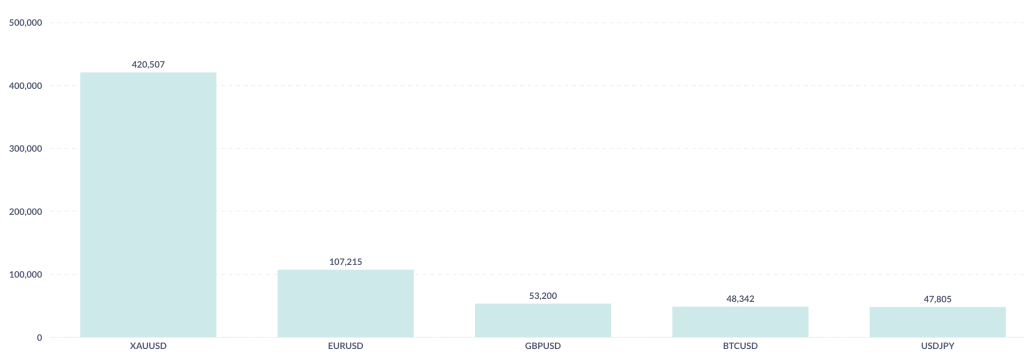Click the 500,000 y-axis tick label
The image size is (1024, 364).
(x=26, y=22)
